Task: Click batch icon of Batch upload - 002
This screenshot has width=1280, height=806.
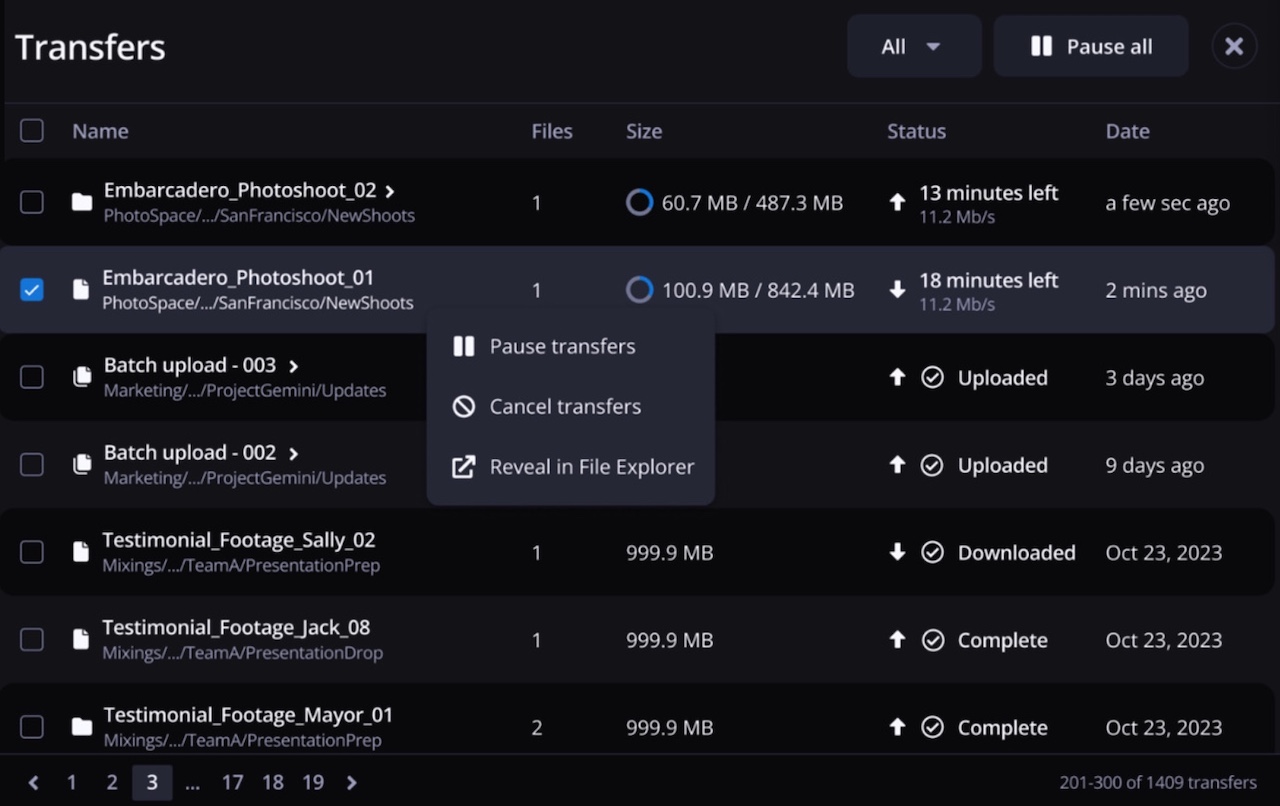Action: [82, 465]
